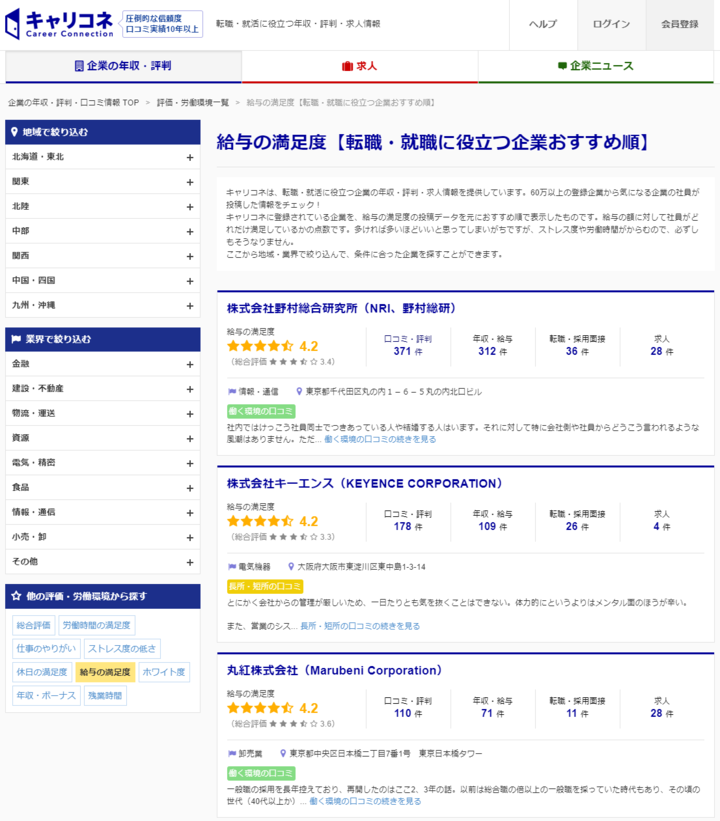Viewport: 720px width, 821px height.
Task: Open the ログイン page
Action: click(x=611, y=25)
